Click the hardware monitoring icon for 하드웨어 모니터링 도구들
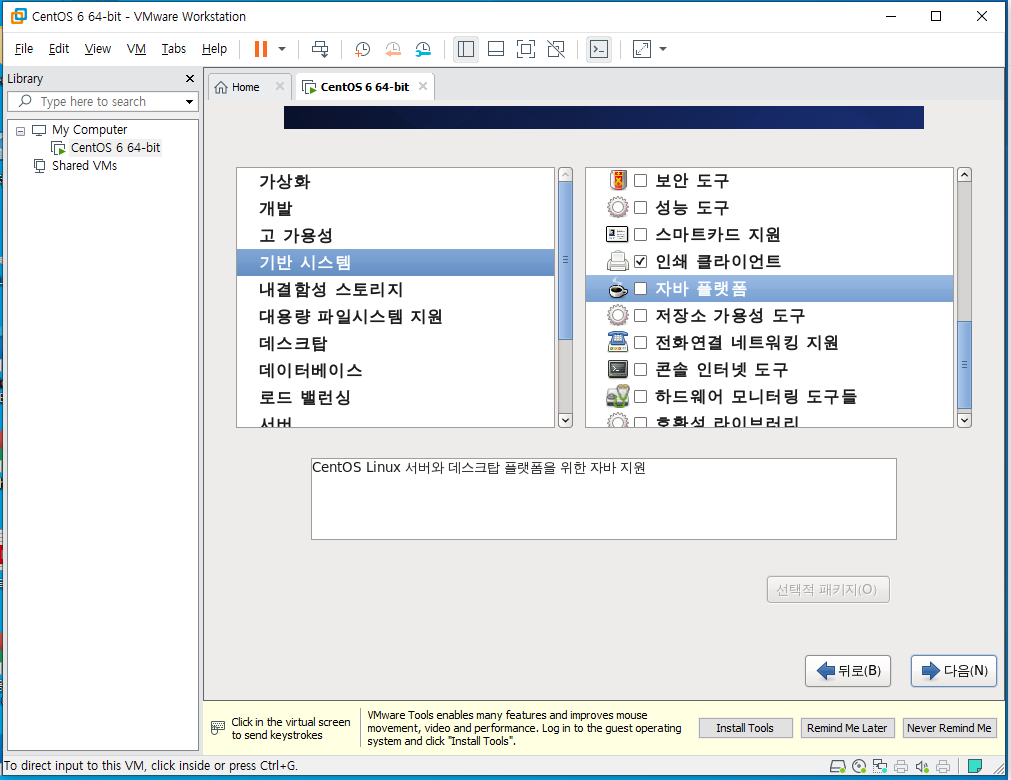Screen dimensions: 1011x780 (x=618, y=396)
